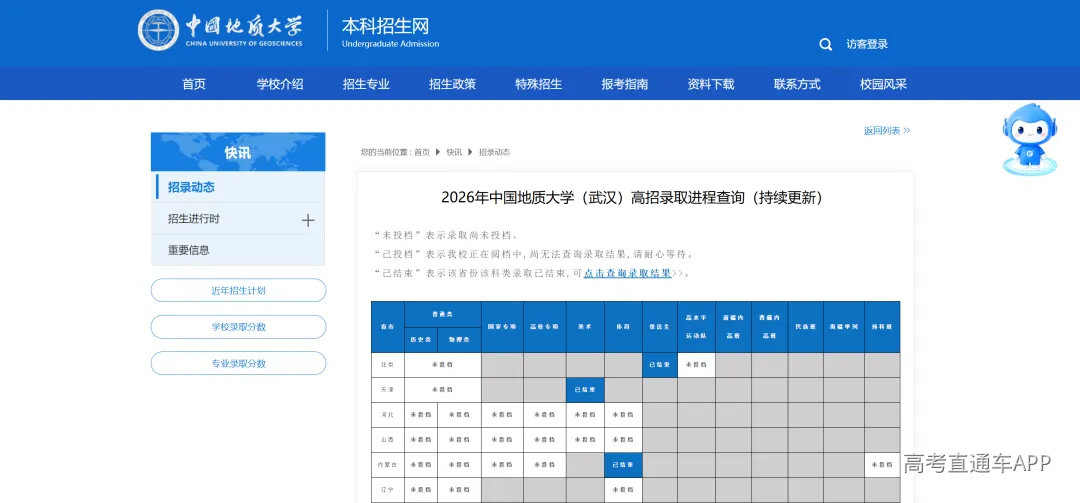Go to 招生专业 in the navigation bar
This screenshot has width=1080, height=503.
click(x=366, y=84)
